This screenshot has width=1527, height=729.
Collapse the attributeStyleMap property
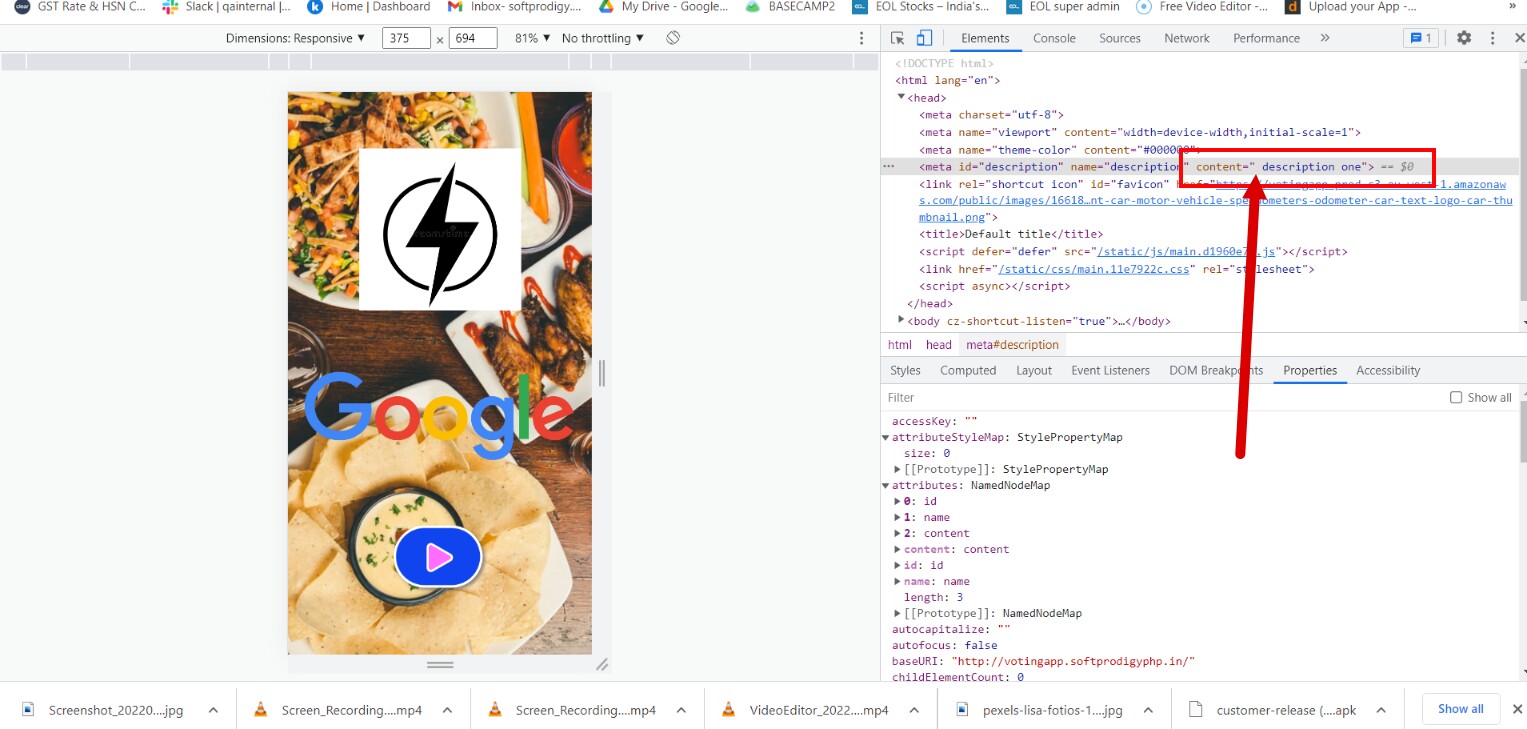click(885, 437)
